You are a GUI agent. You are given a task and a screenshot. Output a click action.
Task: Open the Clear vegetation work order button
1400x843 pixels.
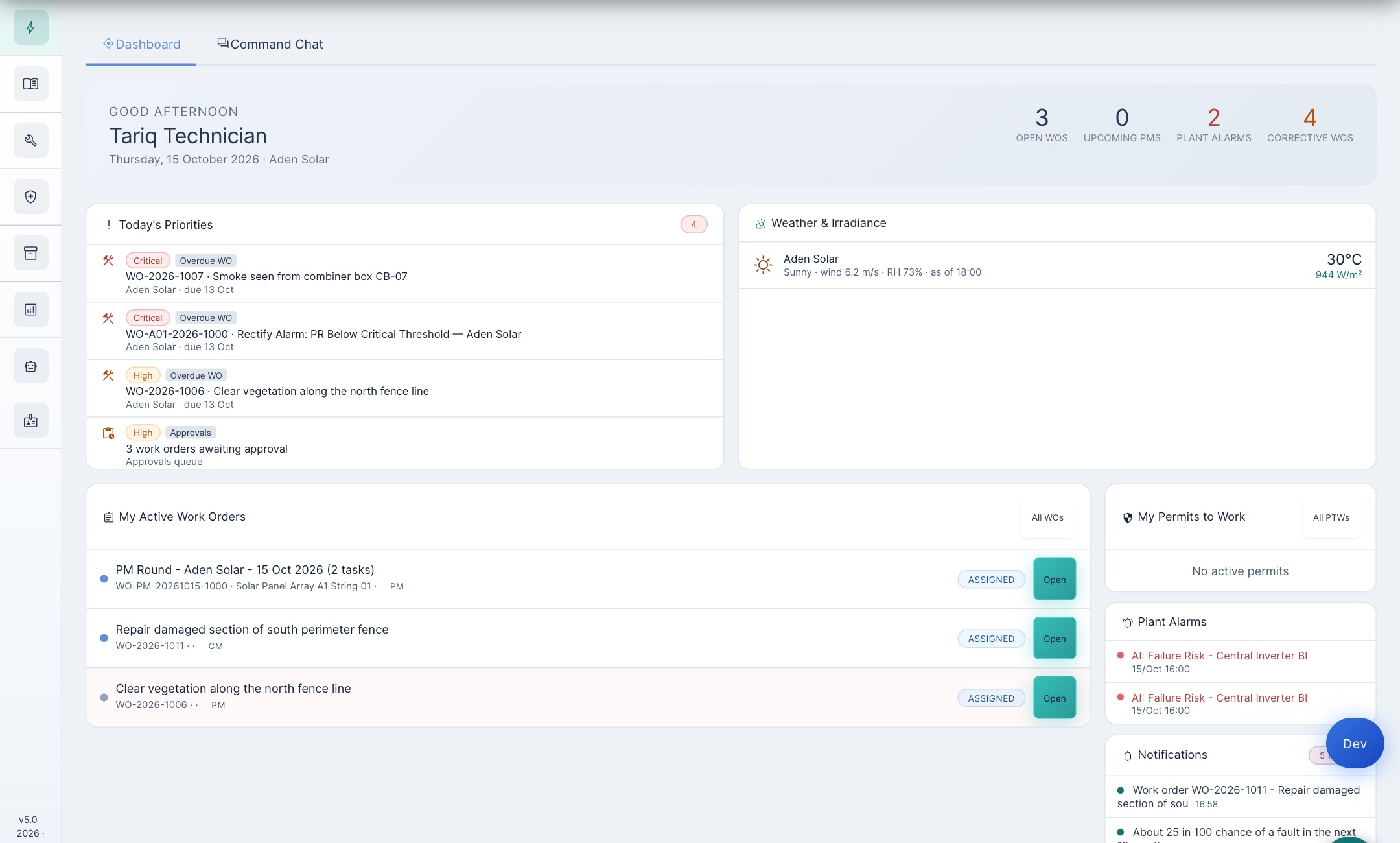pyautogui.click(x=1055, y=698)
